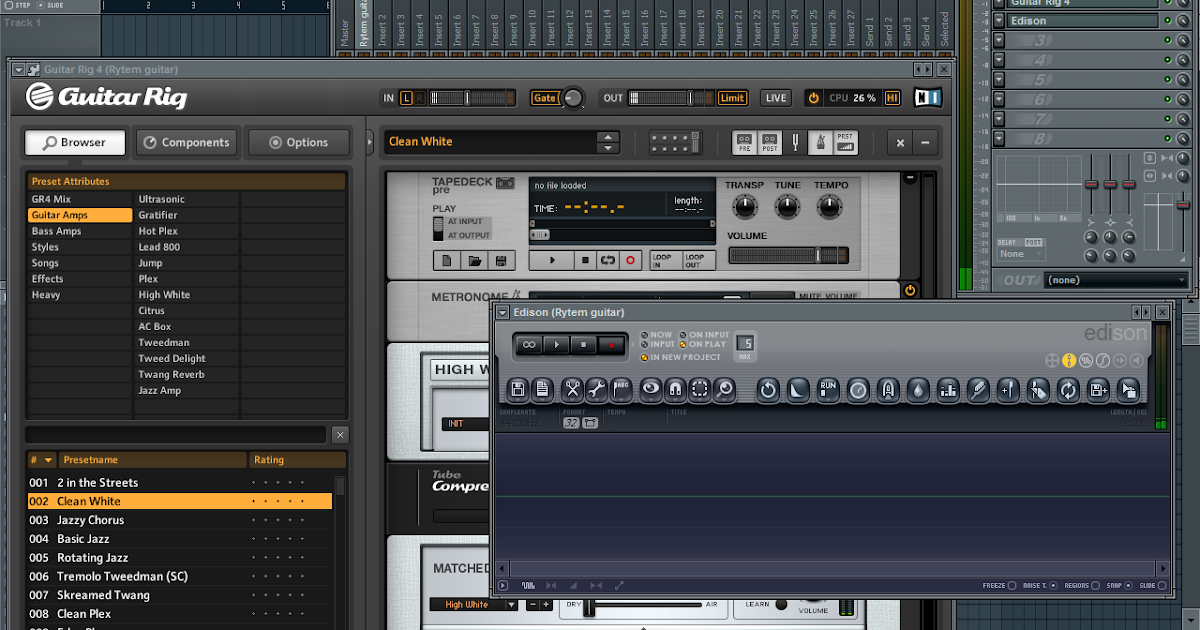Click Edison play button
Viewport: 1200px width, 630px height.
click(x=558, y=344)
